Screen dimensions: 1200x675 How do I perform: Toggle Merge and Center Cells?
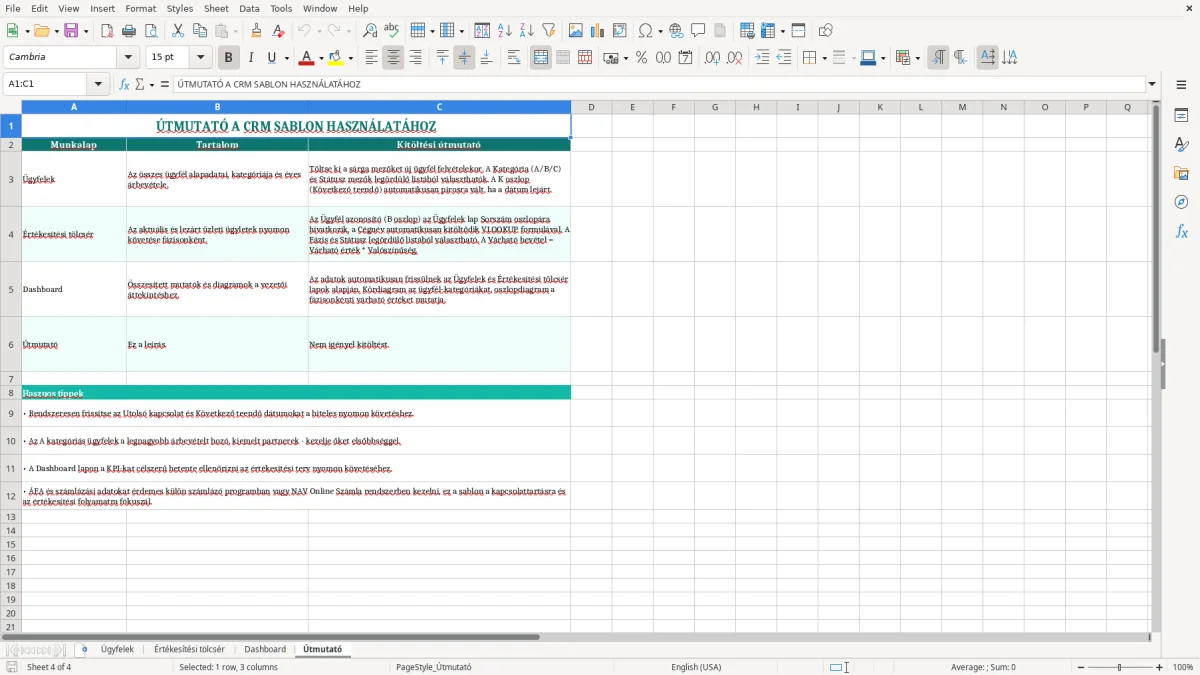[541, 58]
